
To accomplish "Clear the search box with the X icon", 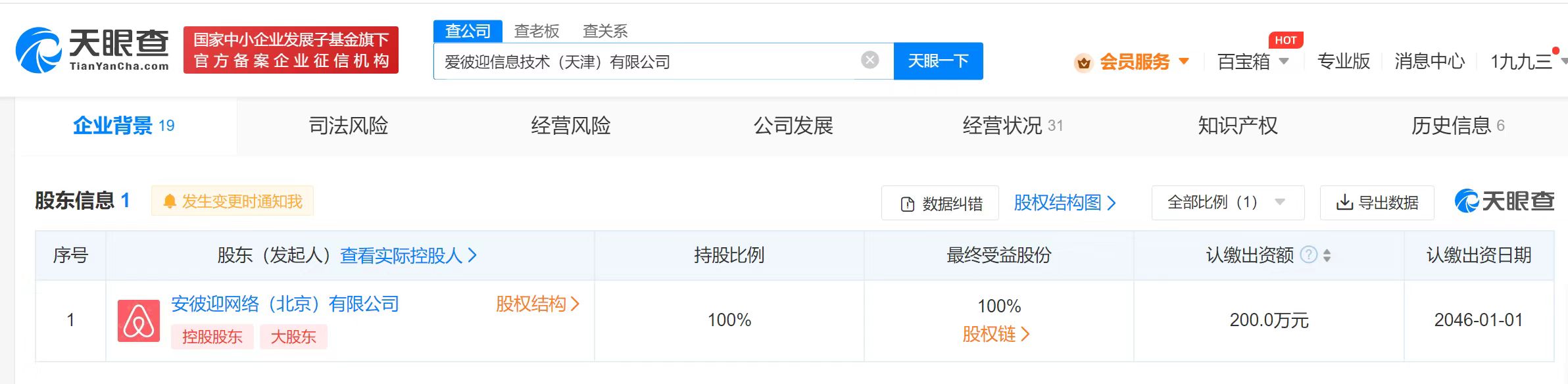I will (870, 60).
